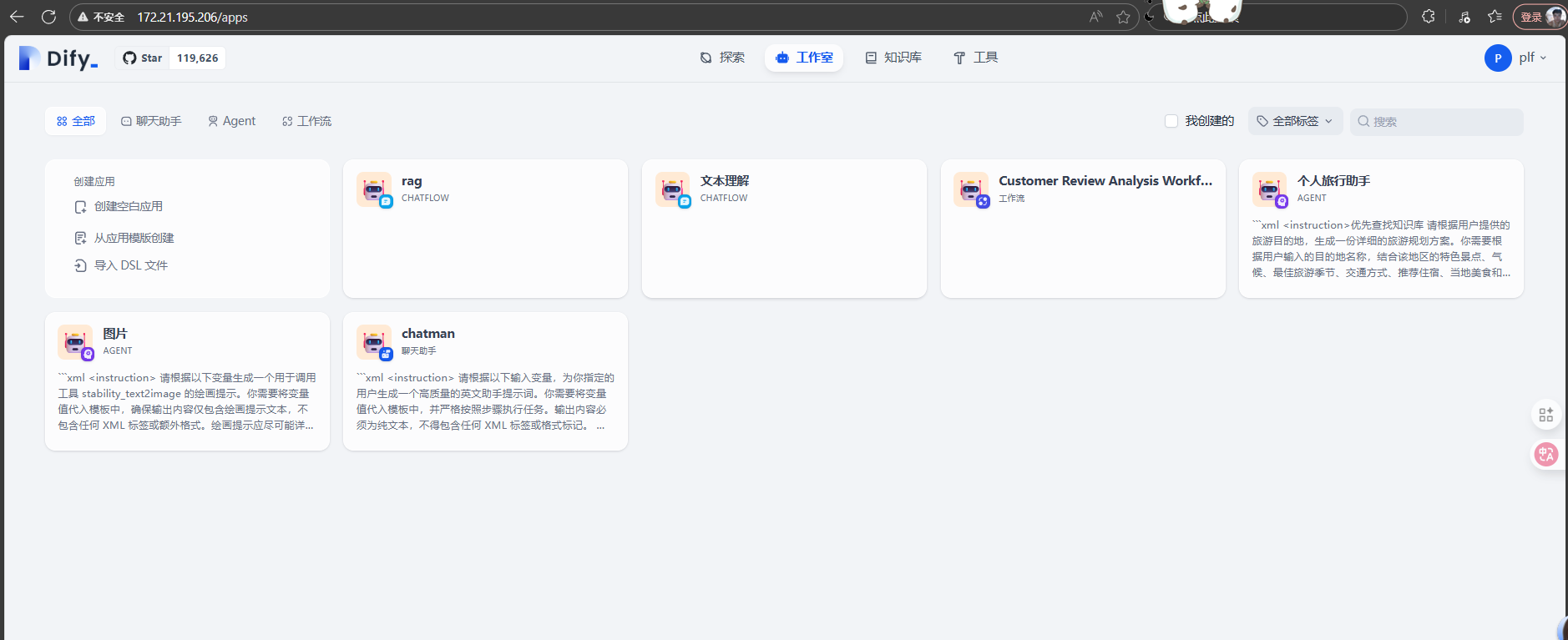Image resolution: width=1568 pixels, height=640 pixels.
Task: Click the blank-app document icon
Action: pyautogui.click(x=80, y=207)
